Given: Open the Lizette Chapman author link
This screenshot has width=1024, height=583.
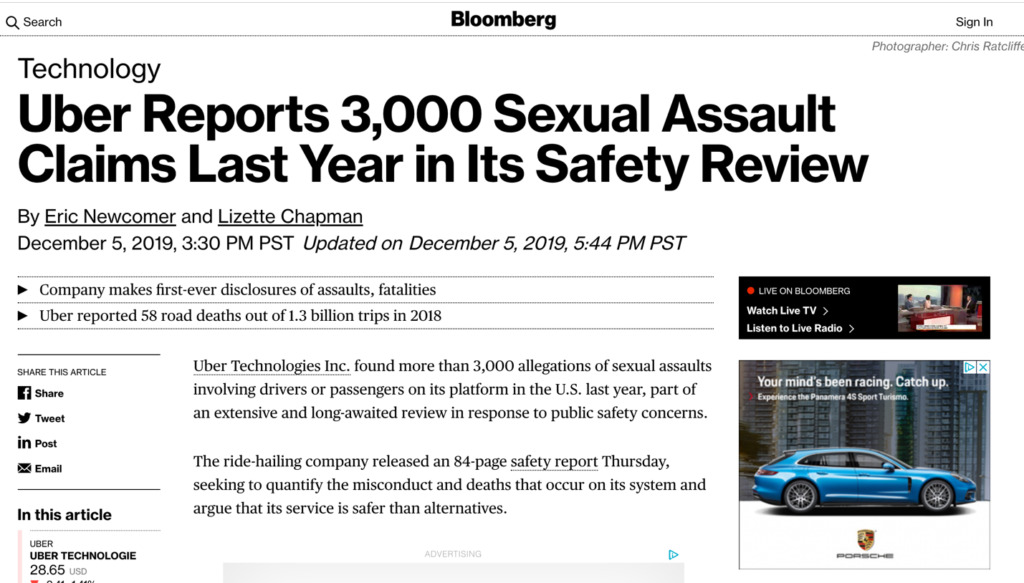Looking at the screenshot, I should (x=290, y=216).
